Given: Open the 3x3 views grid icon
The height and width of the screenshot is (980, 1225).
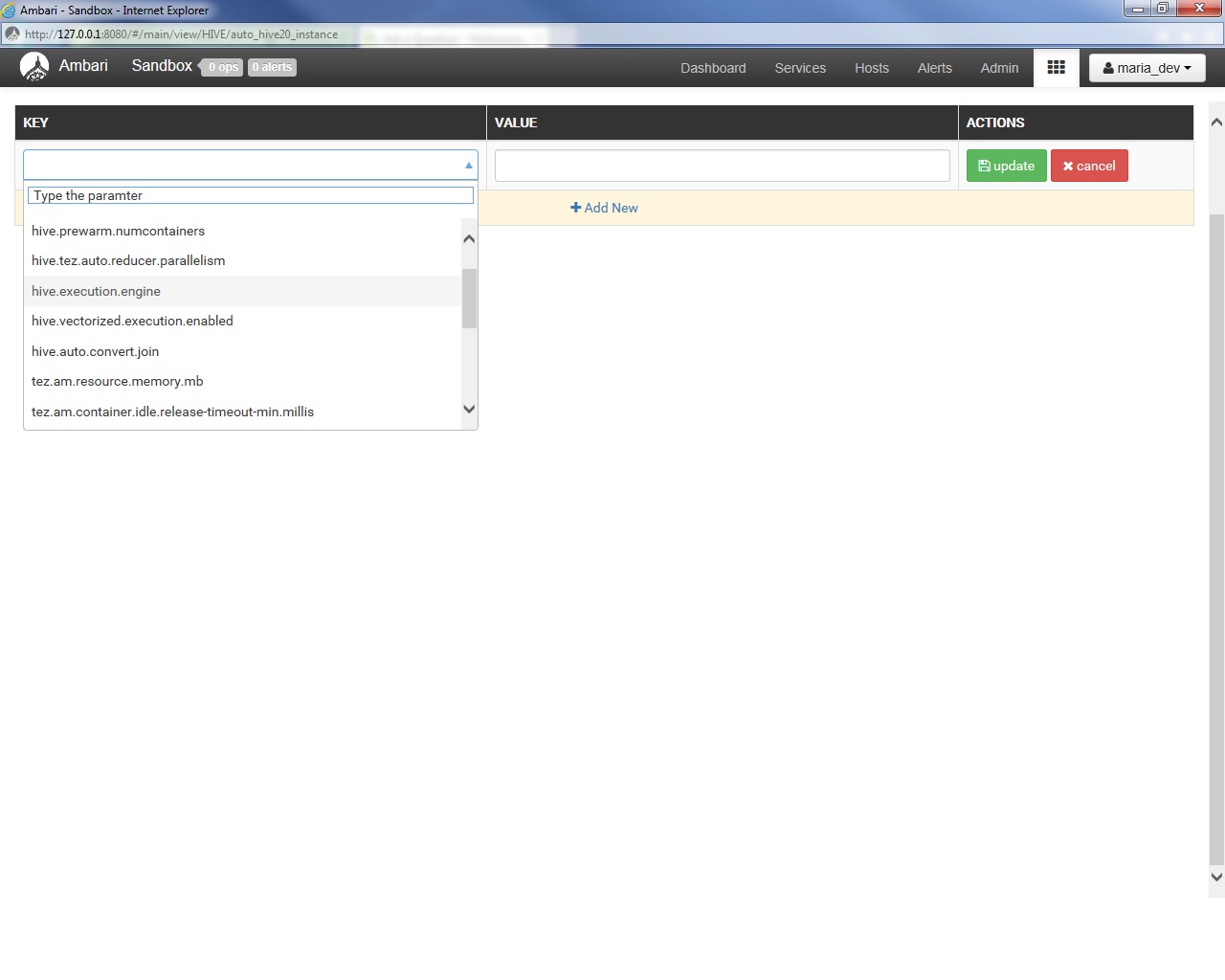Looking at the screenshot, I should (x=1056, y=67).
